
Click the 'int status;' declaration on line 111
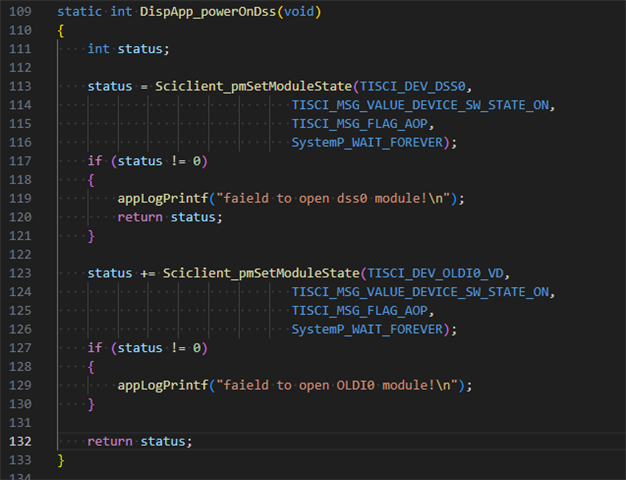coord(129,49)
